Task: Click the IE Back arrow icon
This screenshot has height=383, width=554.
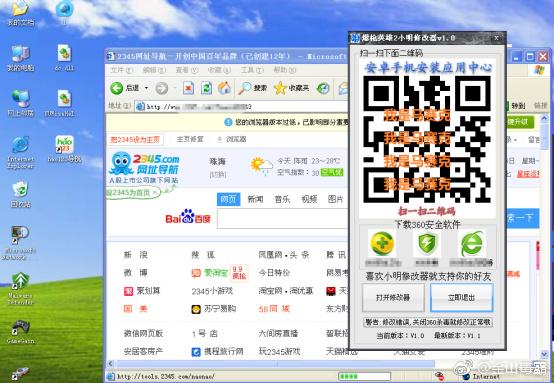Action: coord(116,88)
